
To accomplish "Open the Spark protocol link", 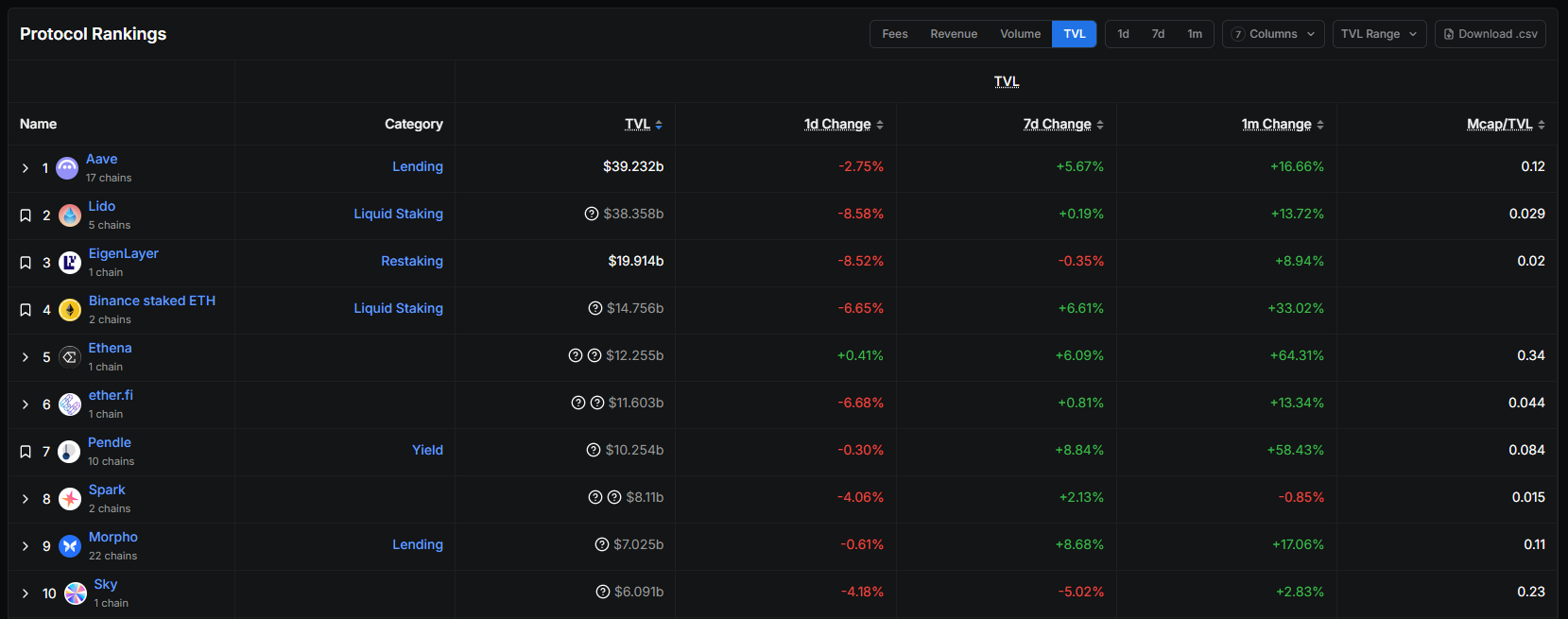I will coord(107,490).
